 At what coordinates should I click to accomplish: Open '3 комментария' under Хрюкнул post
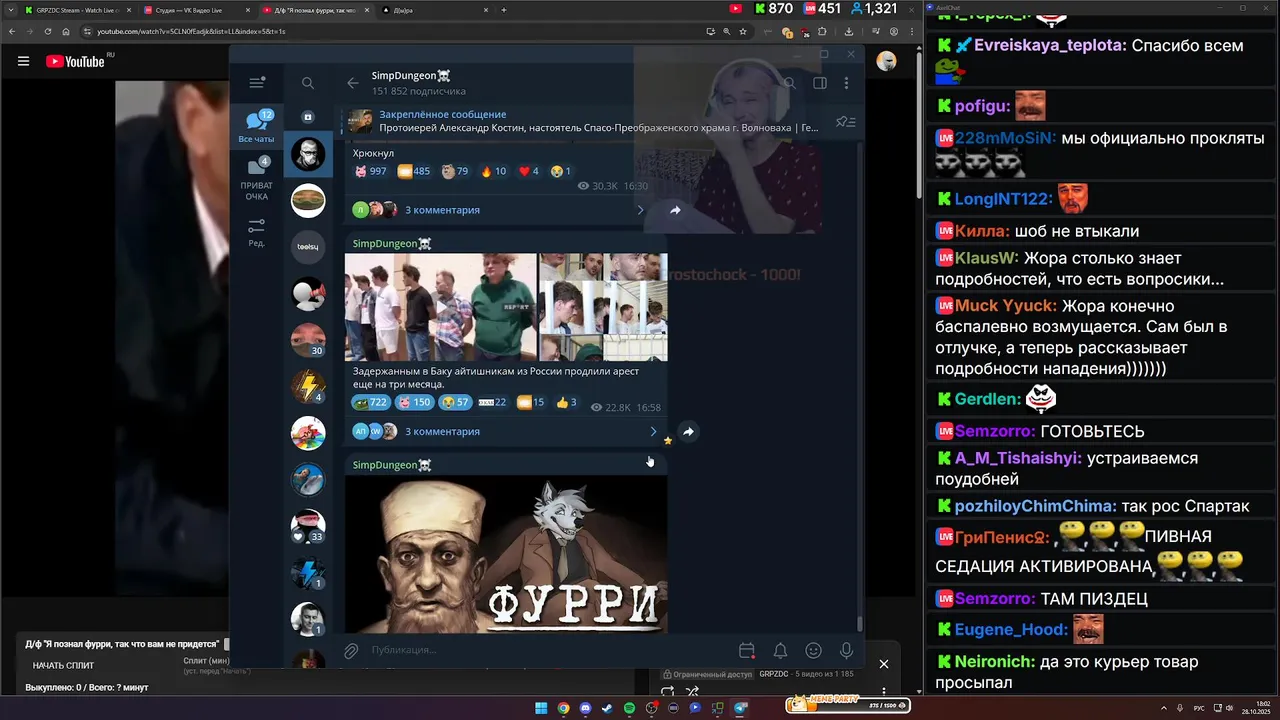tap(442, 210)
